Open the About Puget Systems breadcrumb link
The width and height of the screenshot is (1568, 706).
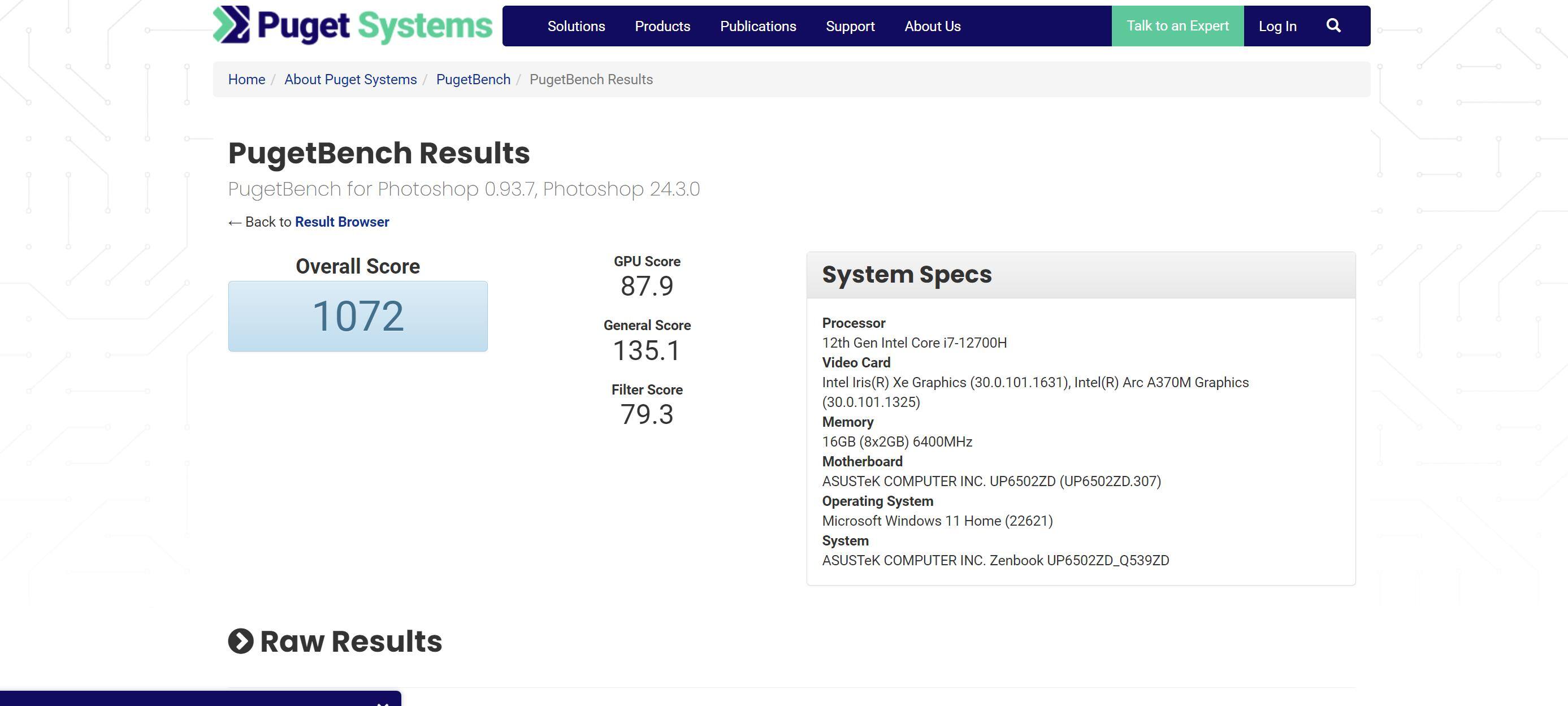pyautogui.click(x=350, y=80)
